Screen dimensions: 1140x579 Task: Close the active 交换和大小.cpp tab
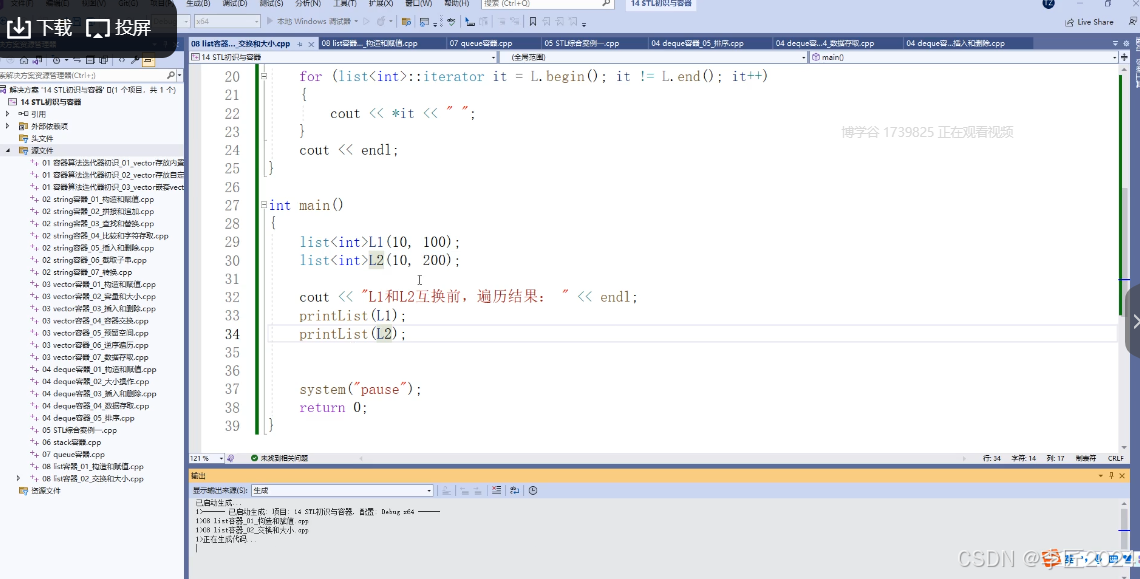coord(312,44)
